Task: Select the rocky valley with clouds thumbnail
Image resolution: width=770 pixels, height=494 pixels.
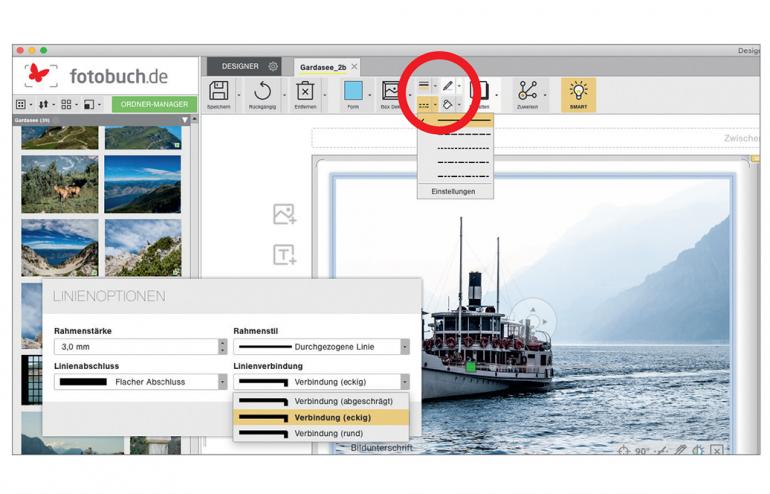Action: [59, 247]
